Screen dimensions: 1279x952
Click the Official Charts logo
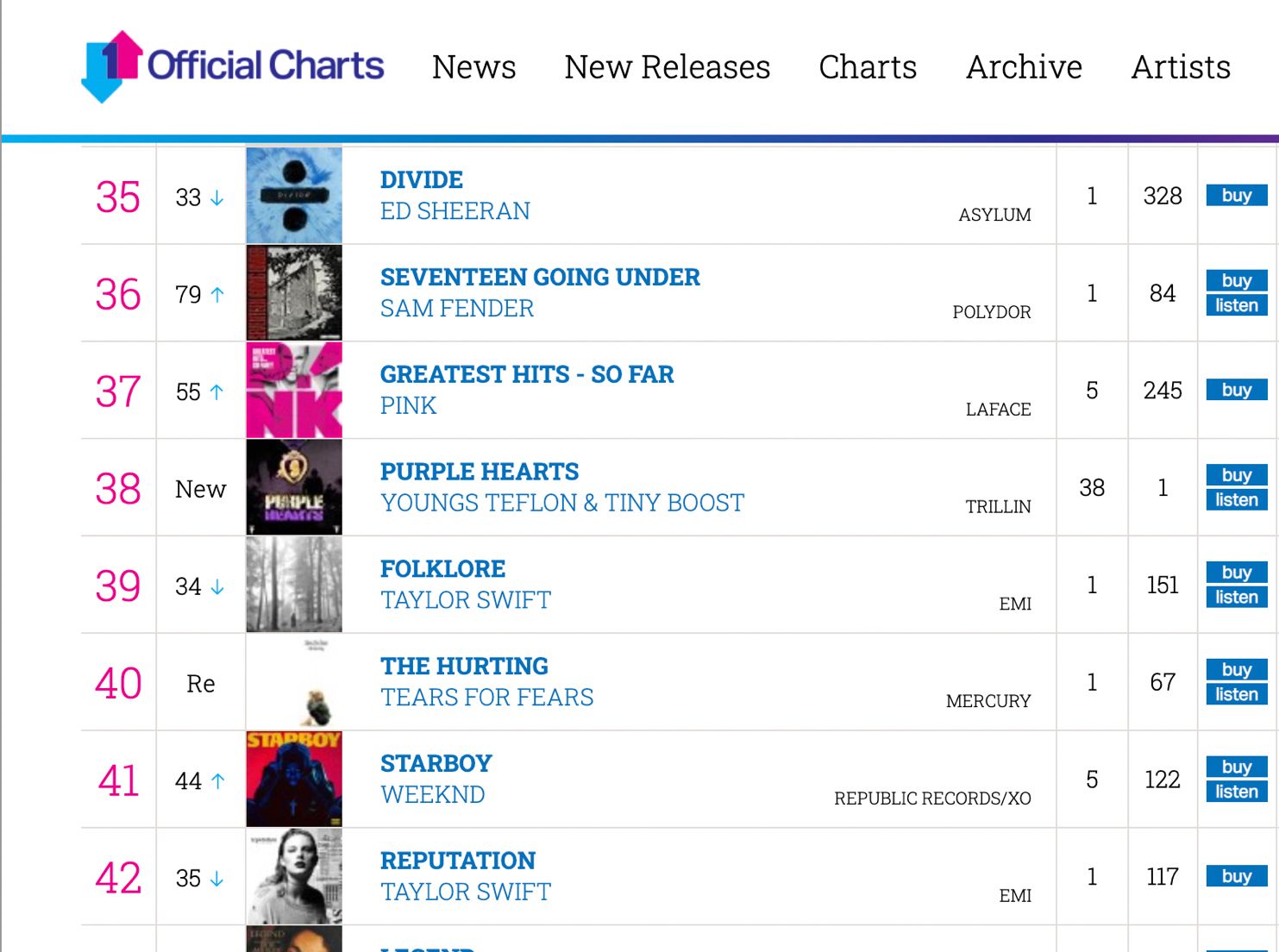click(233, 66)
